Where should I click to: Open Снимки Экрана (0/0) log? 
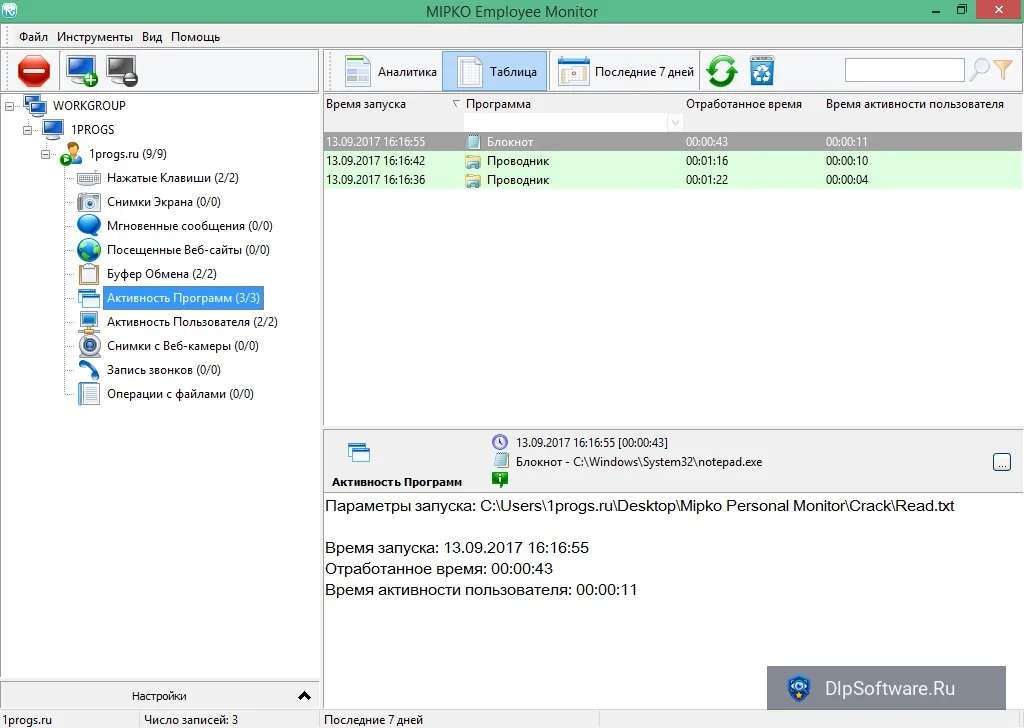tap(163, 202)
